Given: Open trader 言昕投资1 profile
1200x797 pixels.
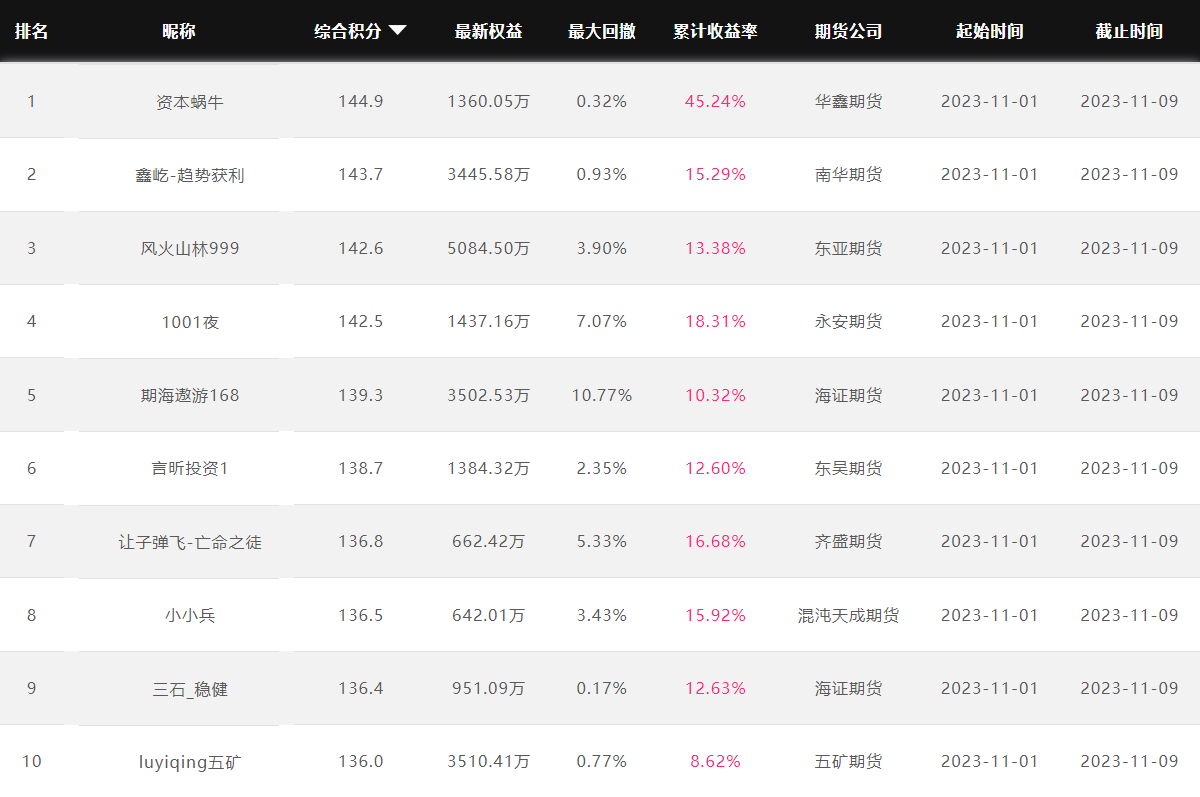Looking at the screenshot, I should point(190,468).
